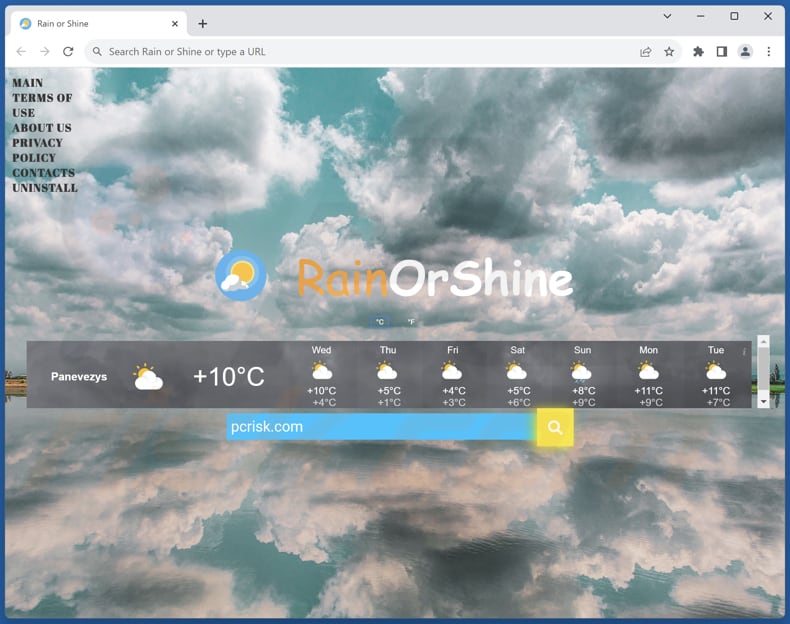
Task: Click the weather widget scrollbar thumb
Action: pyautogui.click(x=763, y=369)
